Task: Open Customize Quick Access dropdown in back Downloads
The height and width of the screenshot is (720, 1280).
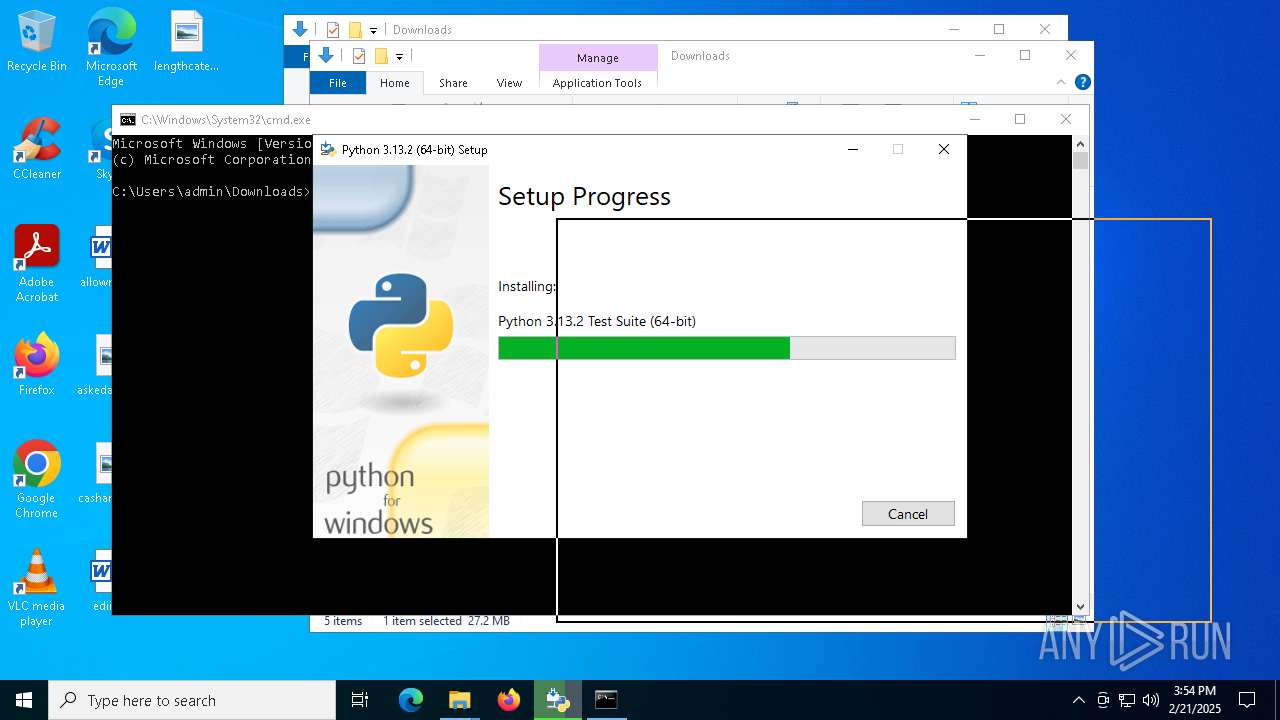Action: [x=373, y=31]
